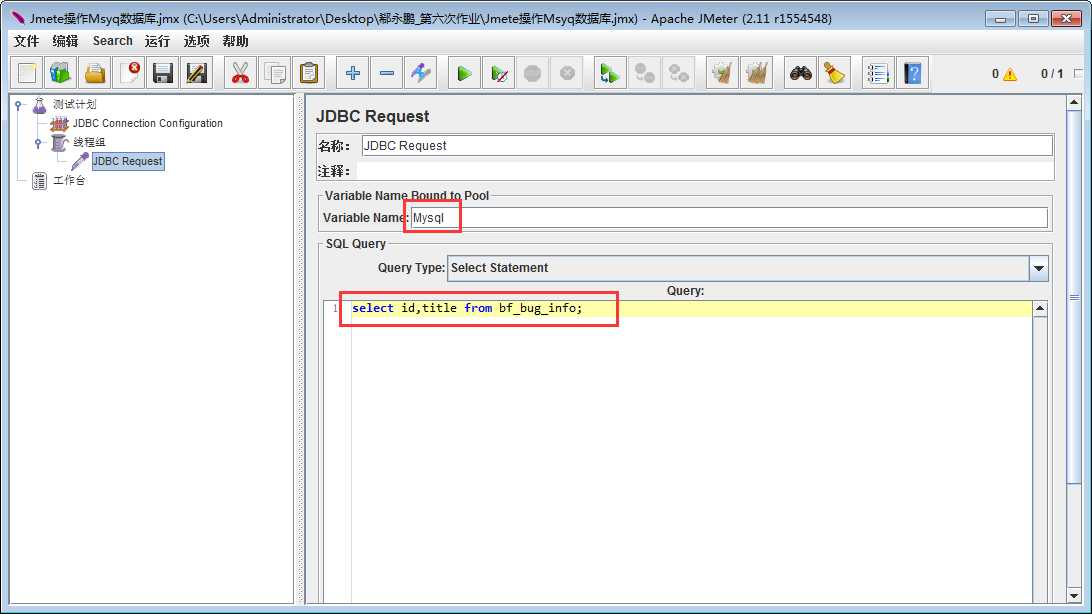The height and width of the screenshot is (614, 1092).
Task: Search with the binoculars icon
Action: (x=800, y=73)
